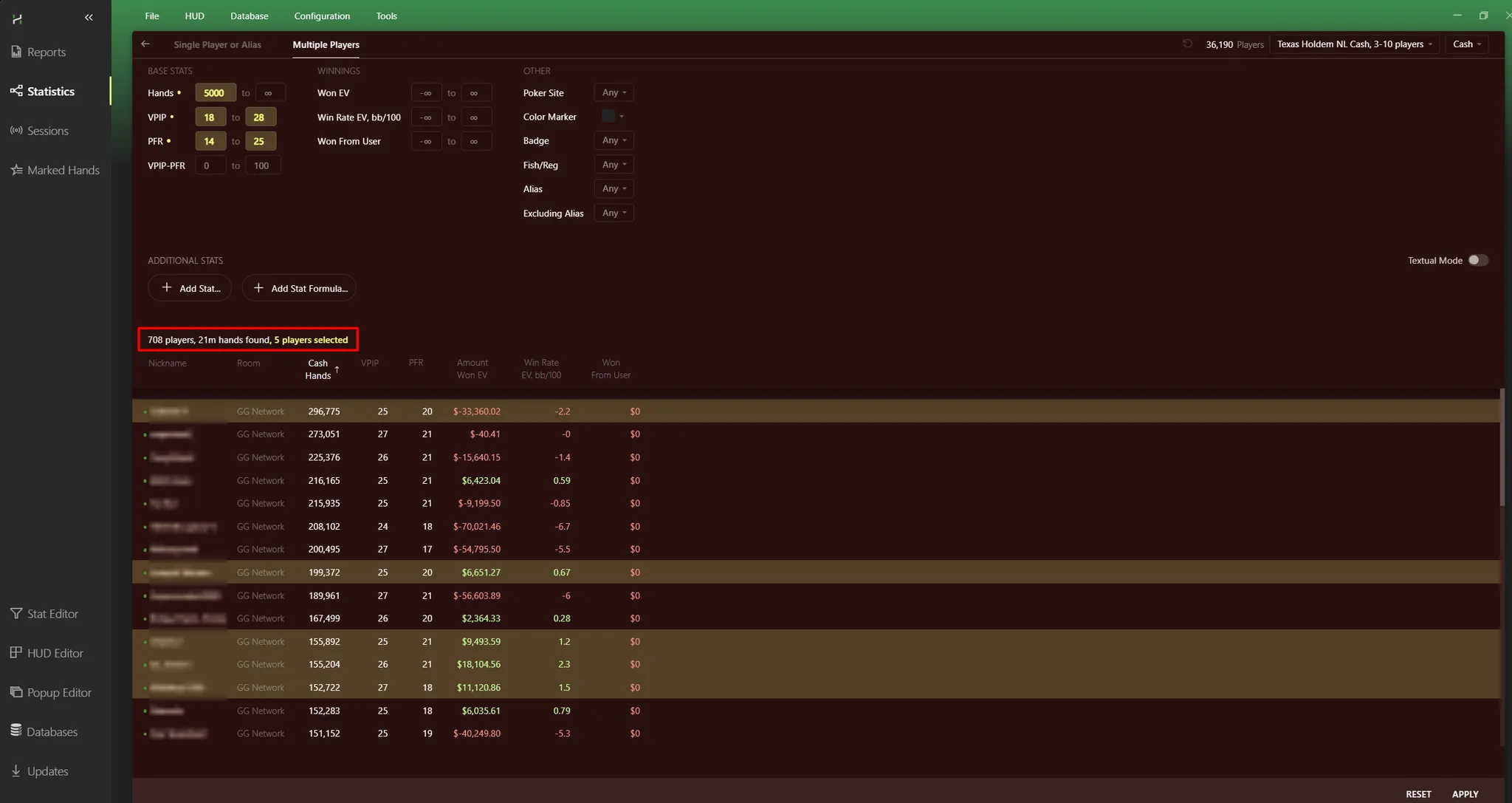Image resolution: width=1512 pixels, height=803 pixels.
Task: Click the Hands minimum value field
Action: (215, 93)
